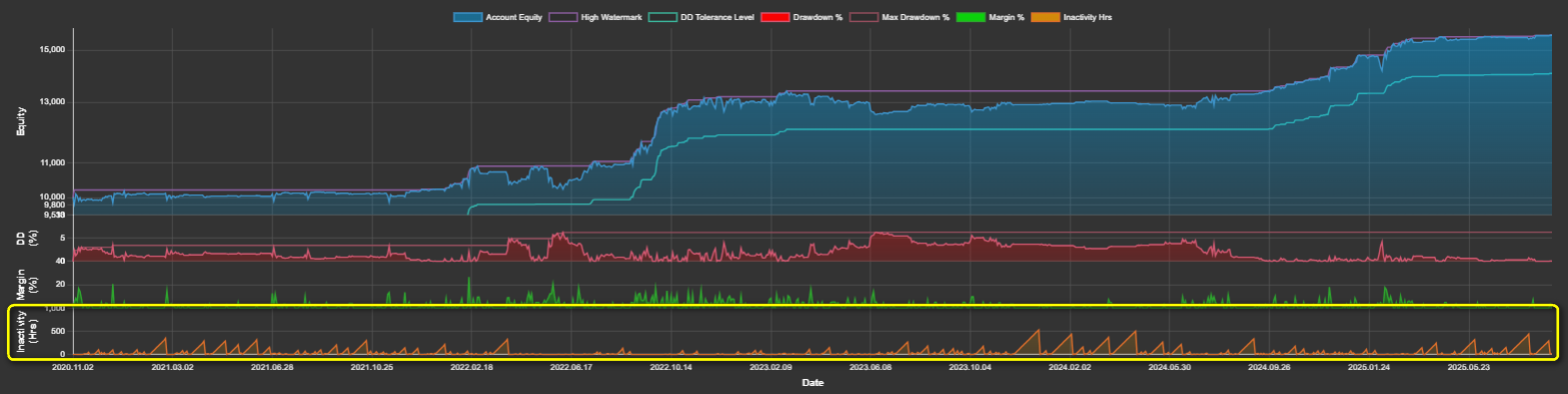1568x394 pixels.
Task: Click the 2021.03.02 date label
Action: pos(172,367)
